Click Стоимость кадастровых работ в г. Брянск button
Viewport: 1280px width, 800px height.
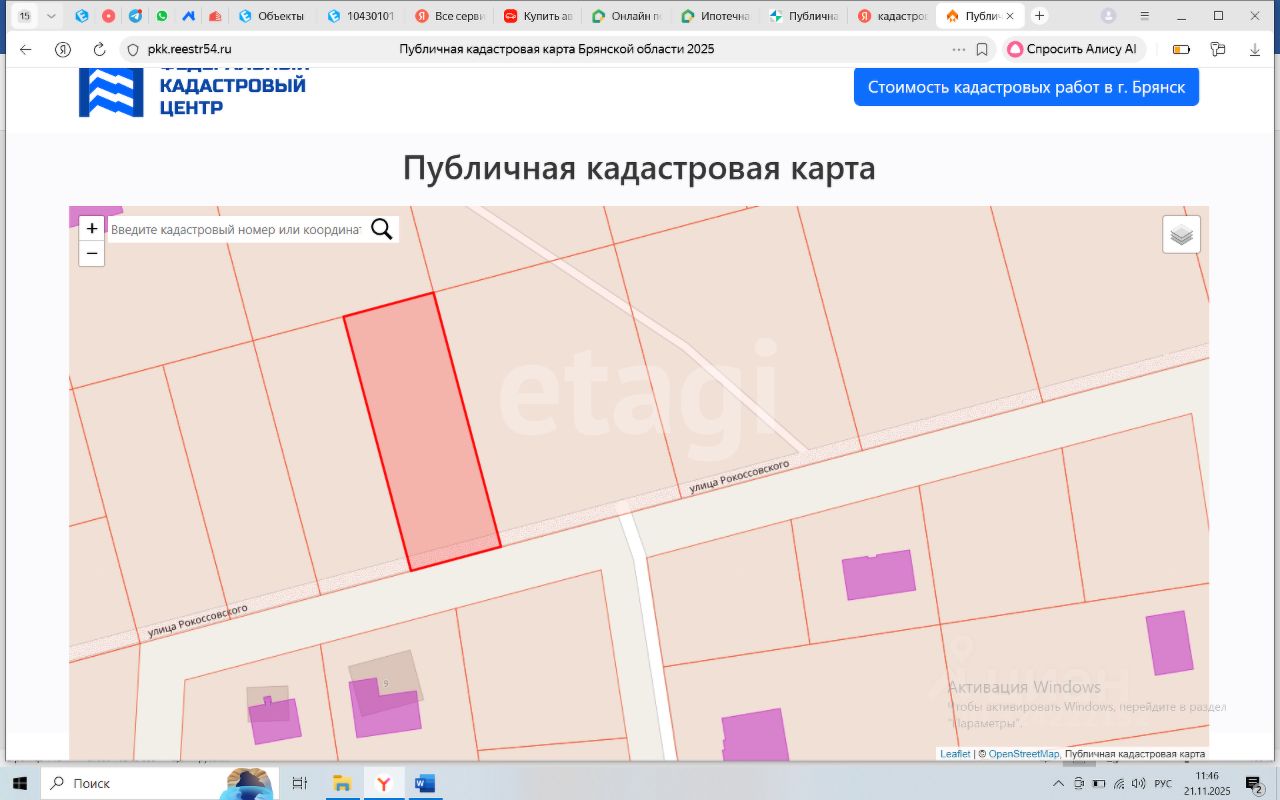1026,87
